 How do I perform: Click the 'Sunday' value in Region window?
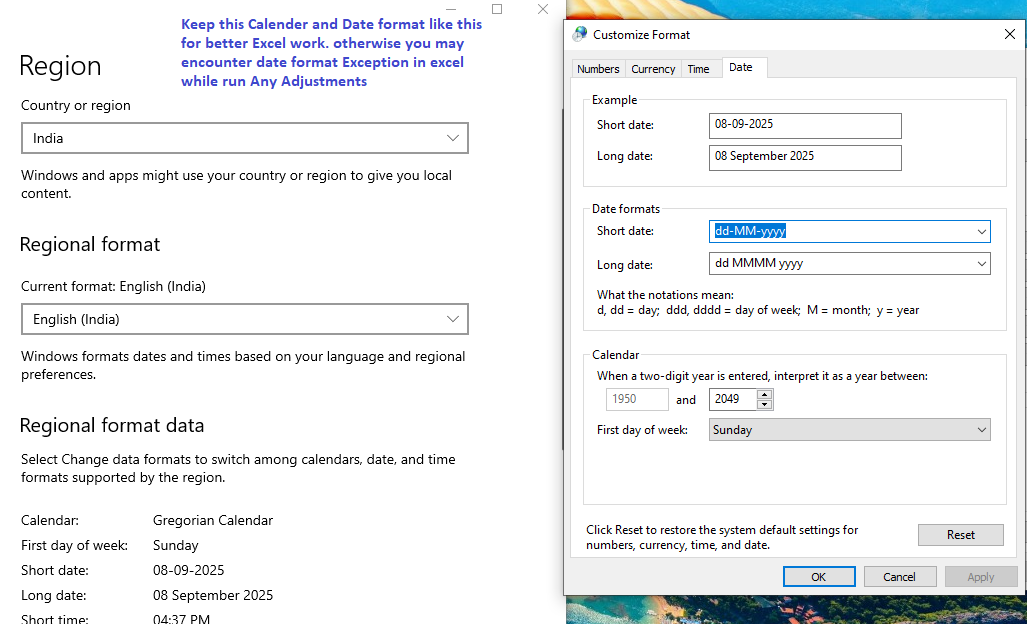point(176,545)
